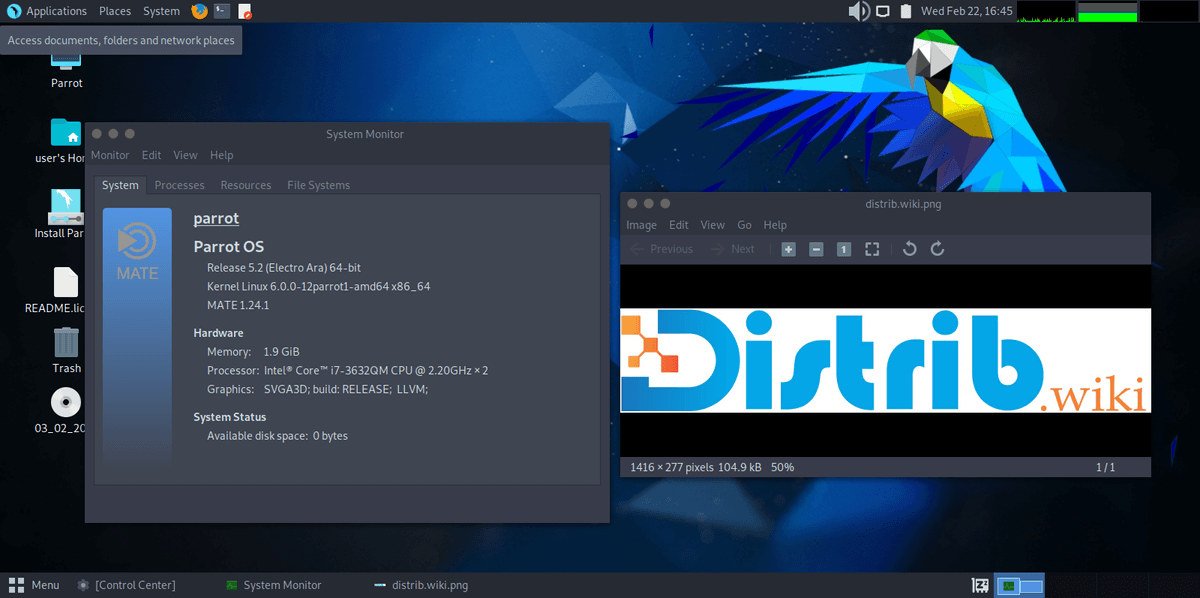This screenshot has width=1200, height=598.
Task: Click the green memory monitor applet
Action: click(x=1106, y=11)
